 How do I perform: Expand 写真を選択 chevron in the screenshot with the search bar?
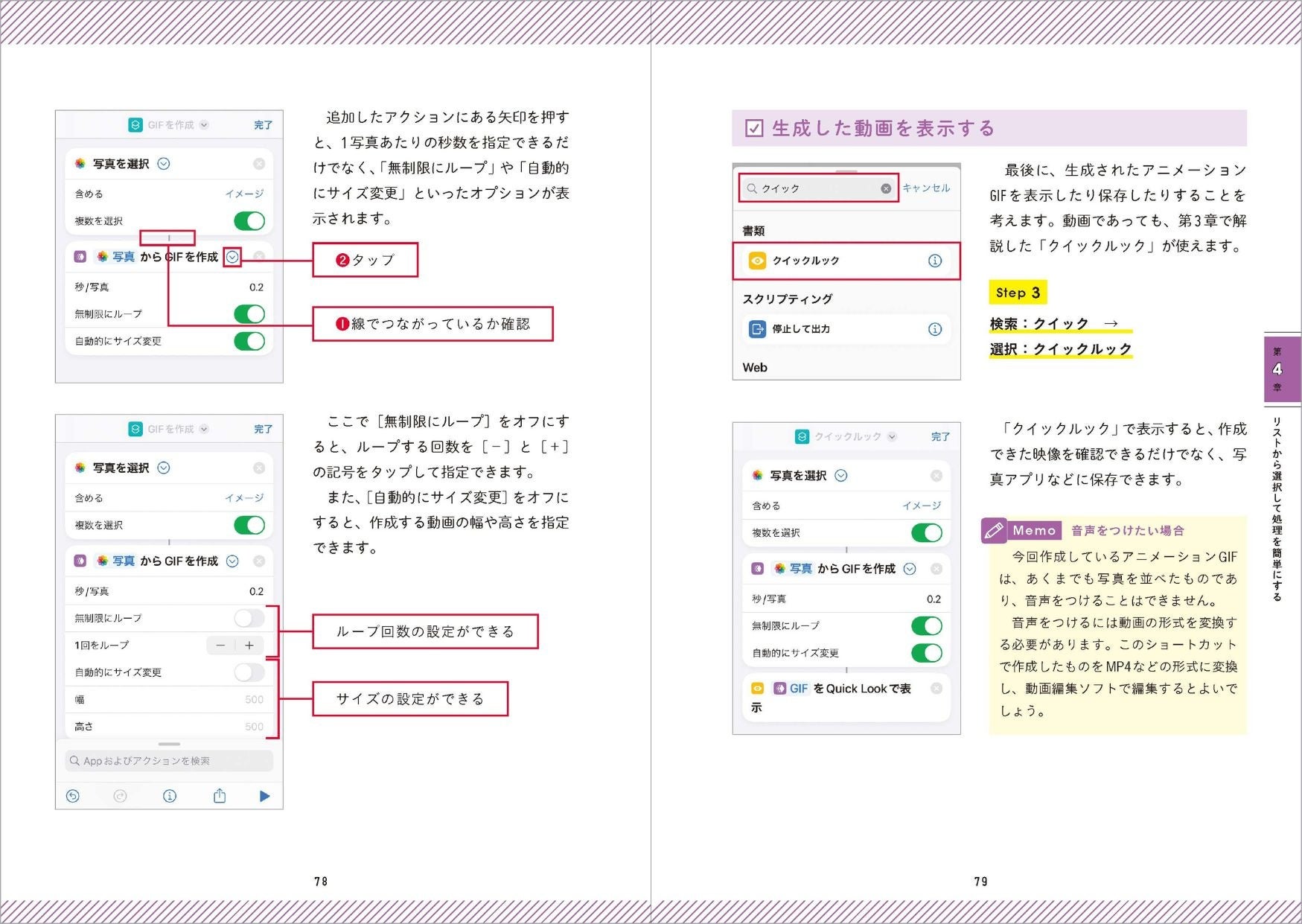[164, 468]
